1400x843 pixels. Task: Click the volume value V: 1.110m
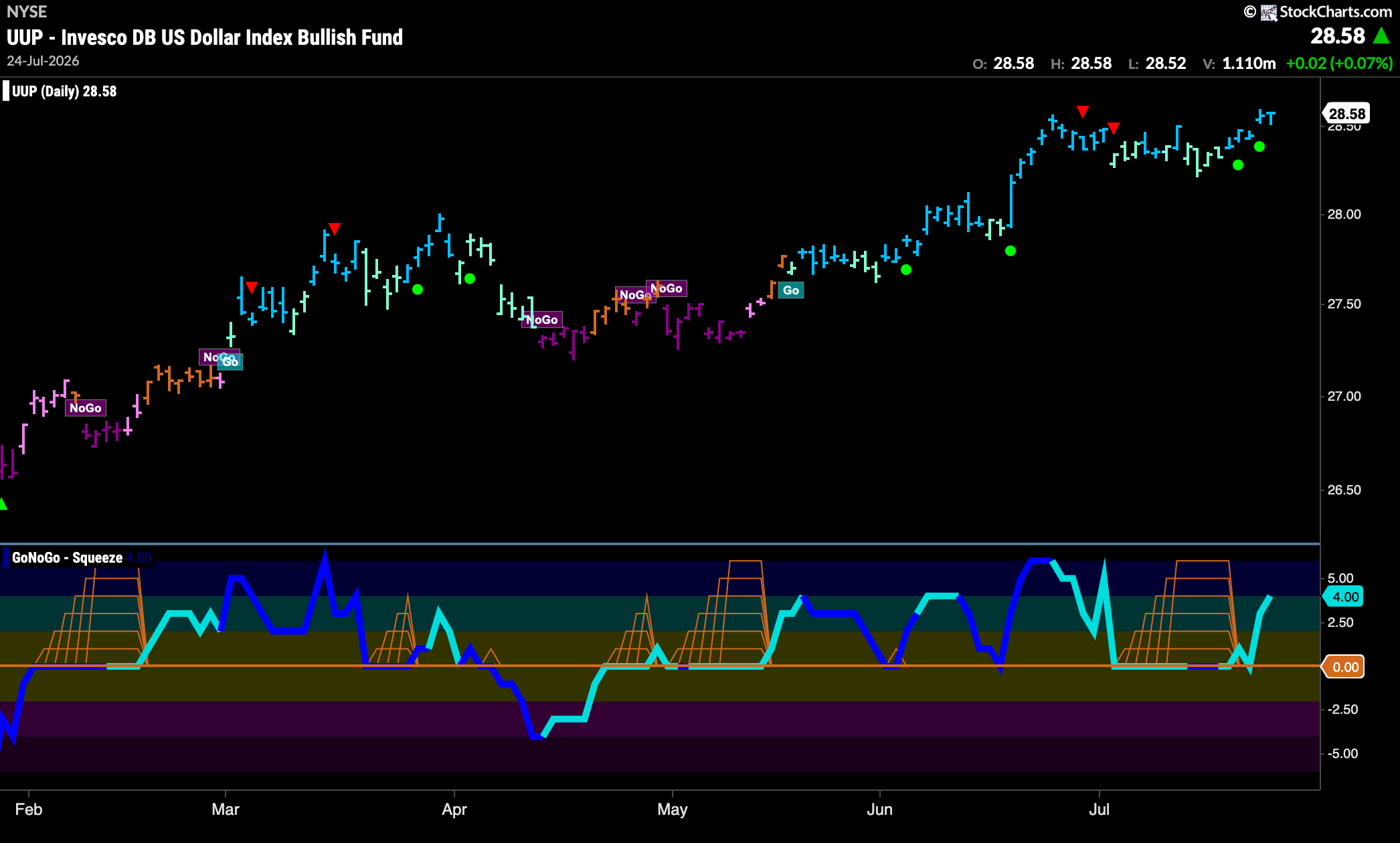tap(1239, 64)
